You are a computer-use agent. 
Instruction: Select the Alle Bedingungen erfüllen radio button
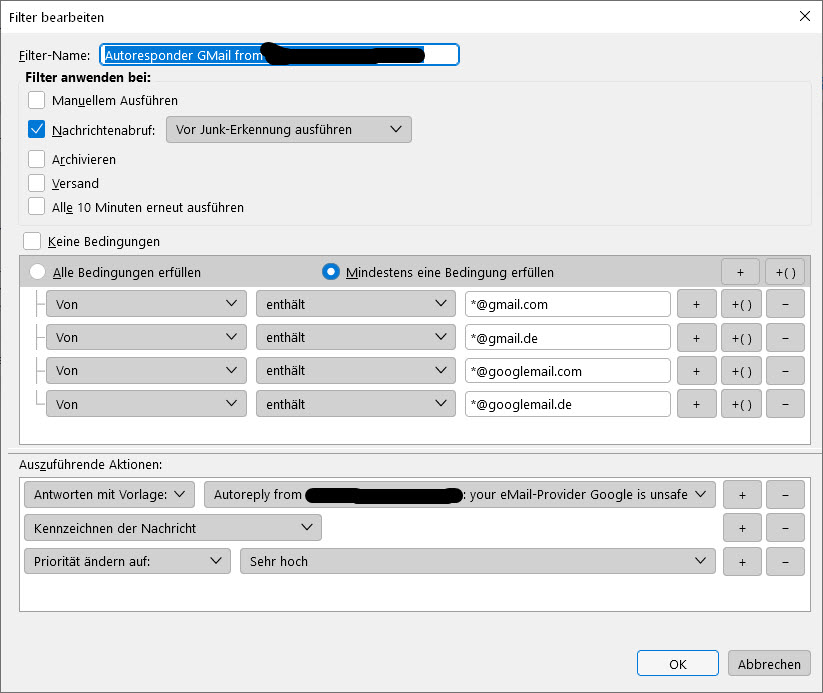(38, 272)
